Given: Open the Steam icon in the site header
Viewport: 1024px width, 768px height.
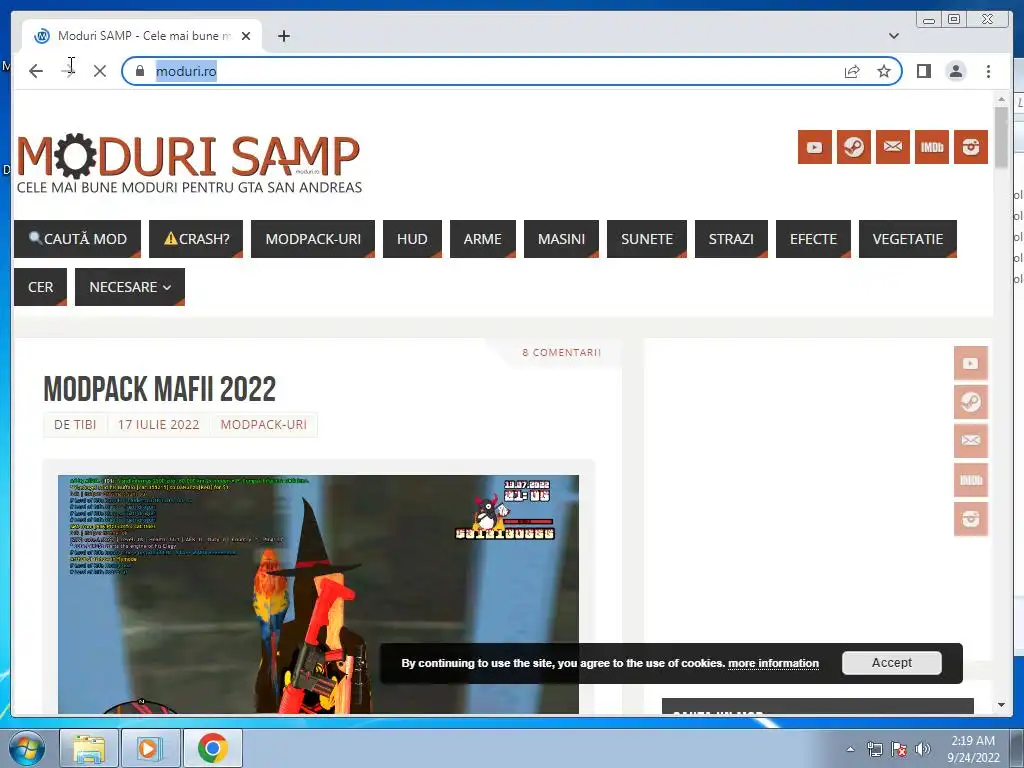Looking at the screenshot, I should 854,147.
